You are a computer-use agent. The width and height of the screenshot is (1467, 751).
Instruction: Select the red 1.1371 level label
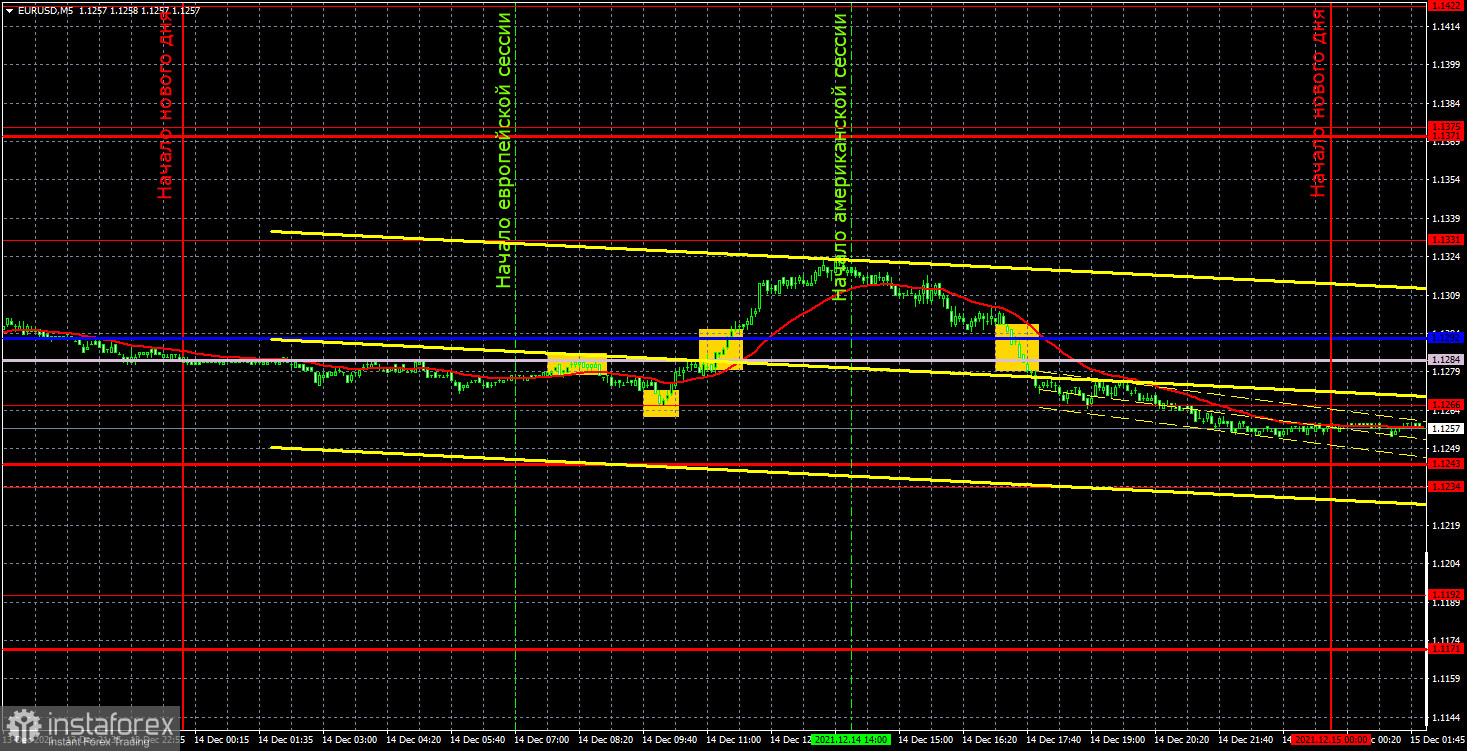pyautogui.click(x=1445, y=136)
